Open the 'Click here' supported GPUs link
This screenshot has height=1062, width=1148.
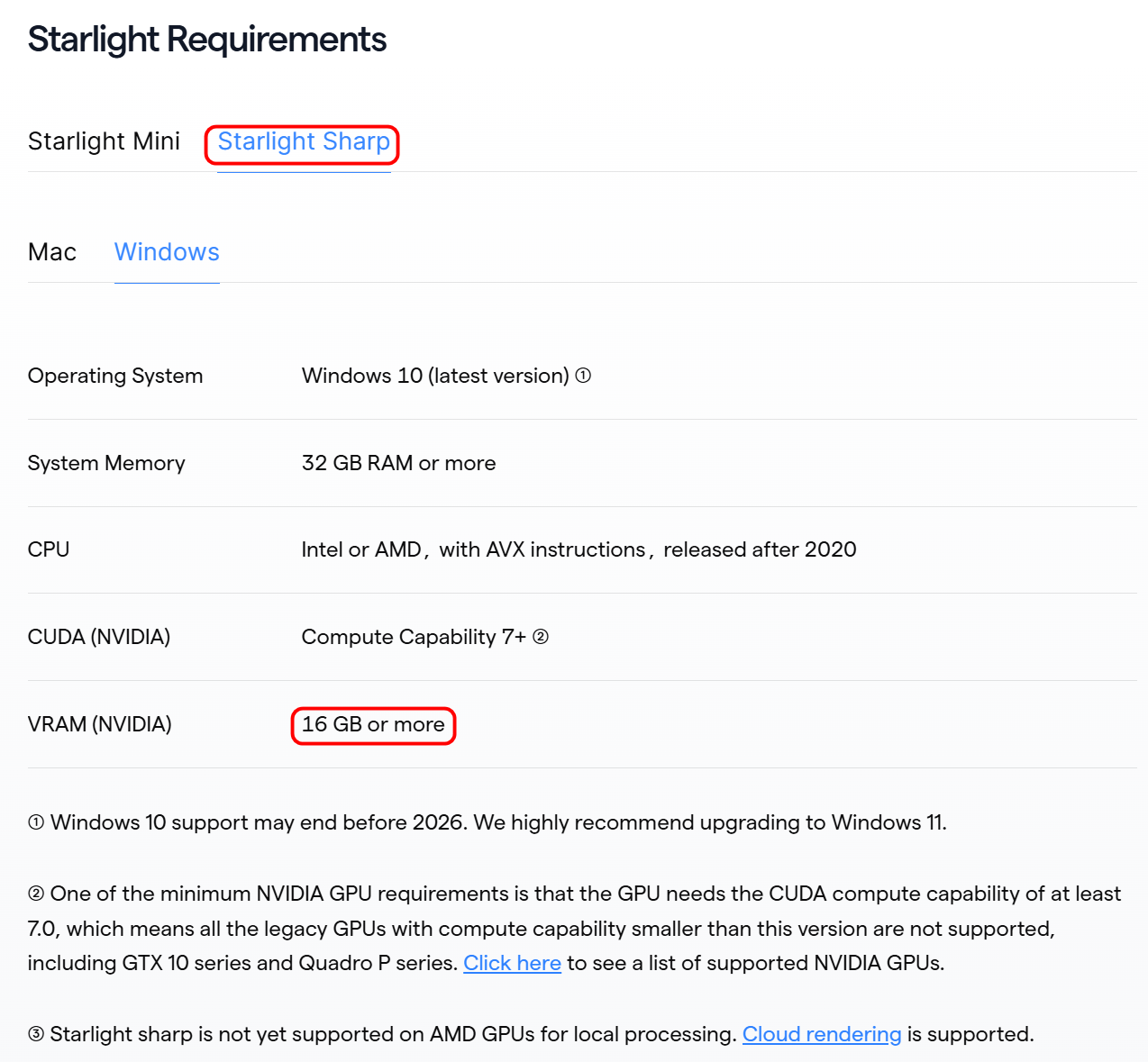[x=512, y=963]
